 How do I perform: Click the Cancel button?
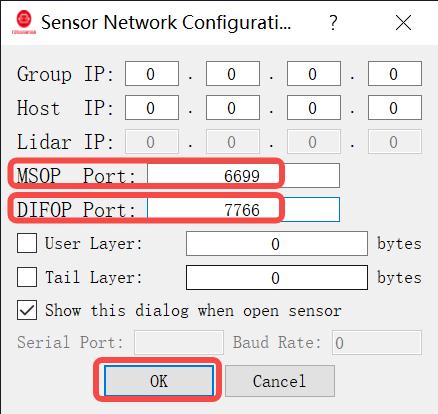280,381
